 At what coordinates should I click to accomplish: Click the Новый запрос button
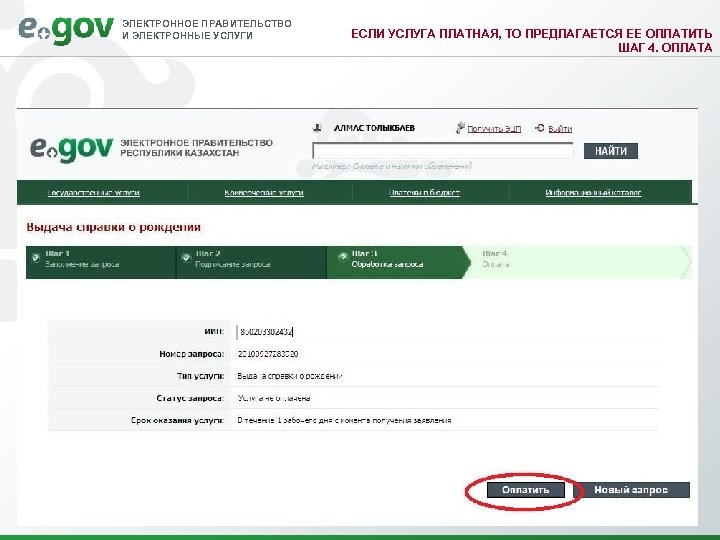(631, 490)
